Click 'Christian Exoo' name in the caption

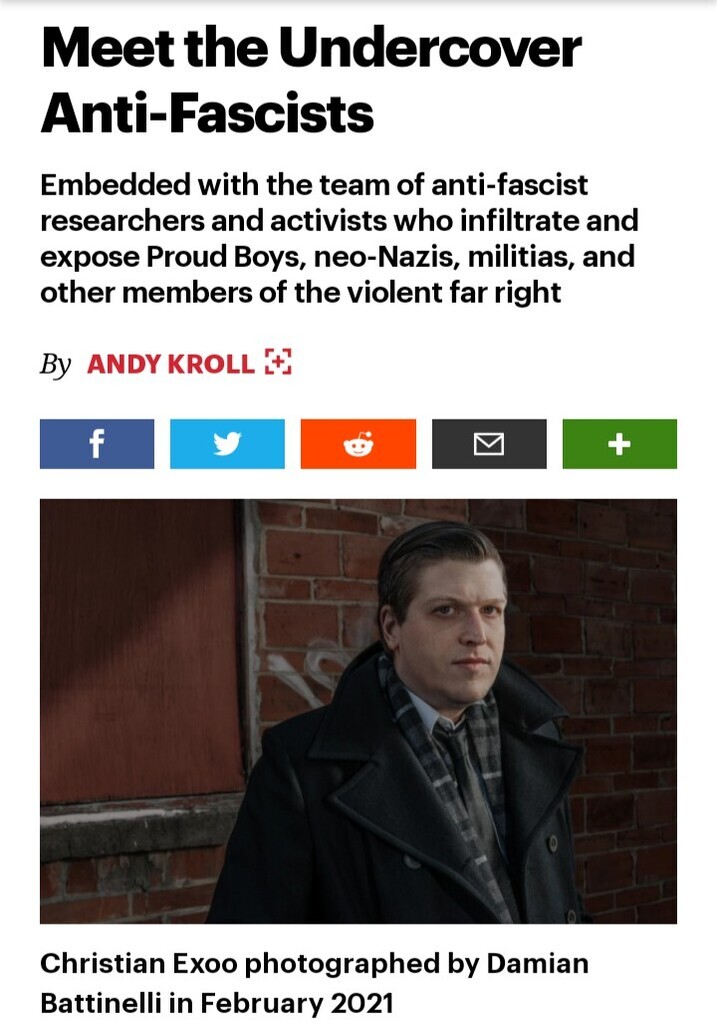click(138, 963)
